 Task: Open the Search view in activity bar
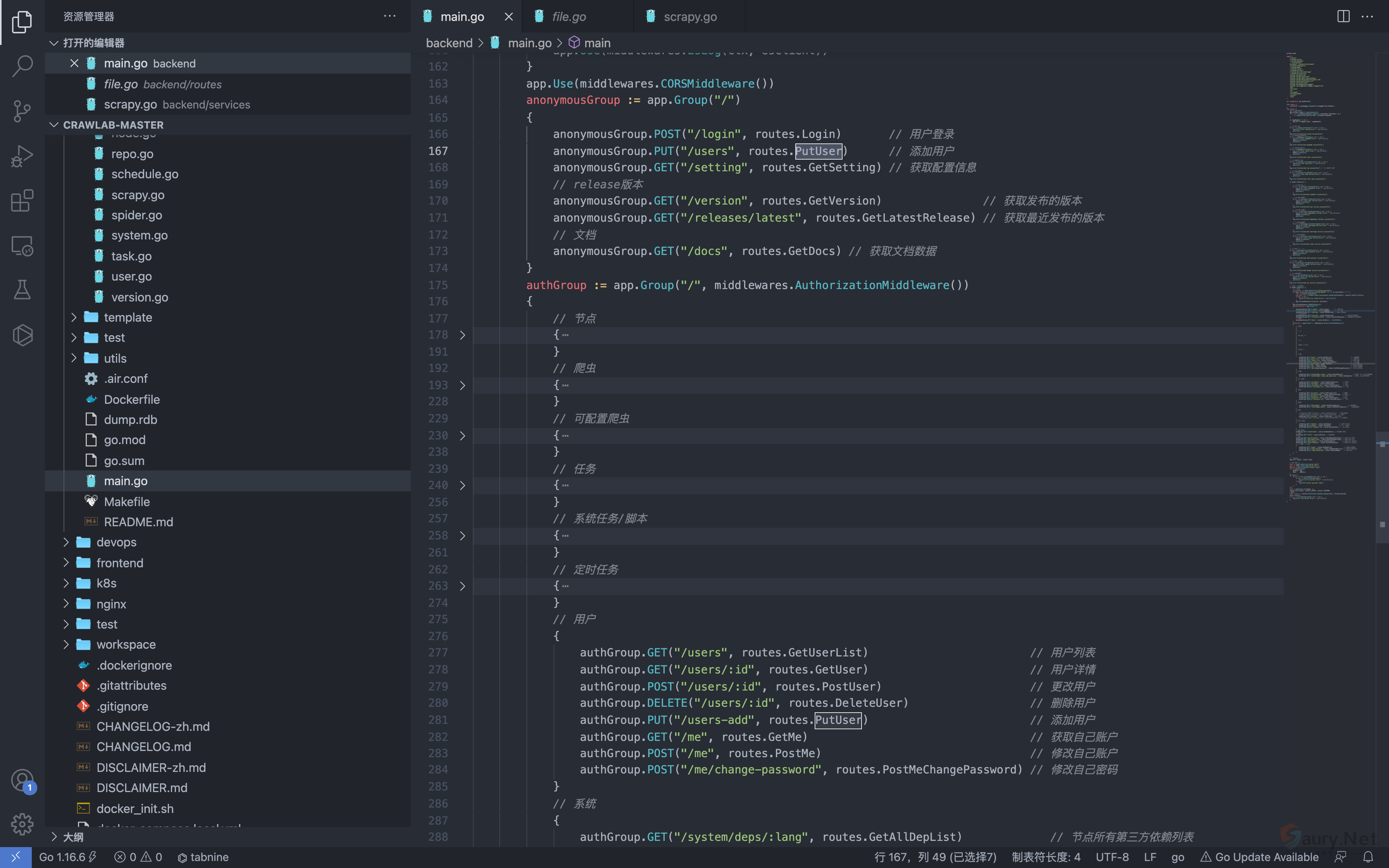click(22, 66)
